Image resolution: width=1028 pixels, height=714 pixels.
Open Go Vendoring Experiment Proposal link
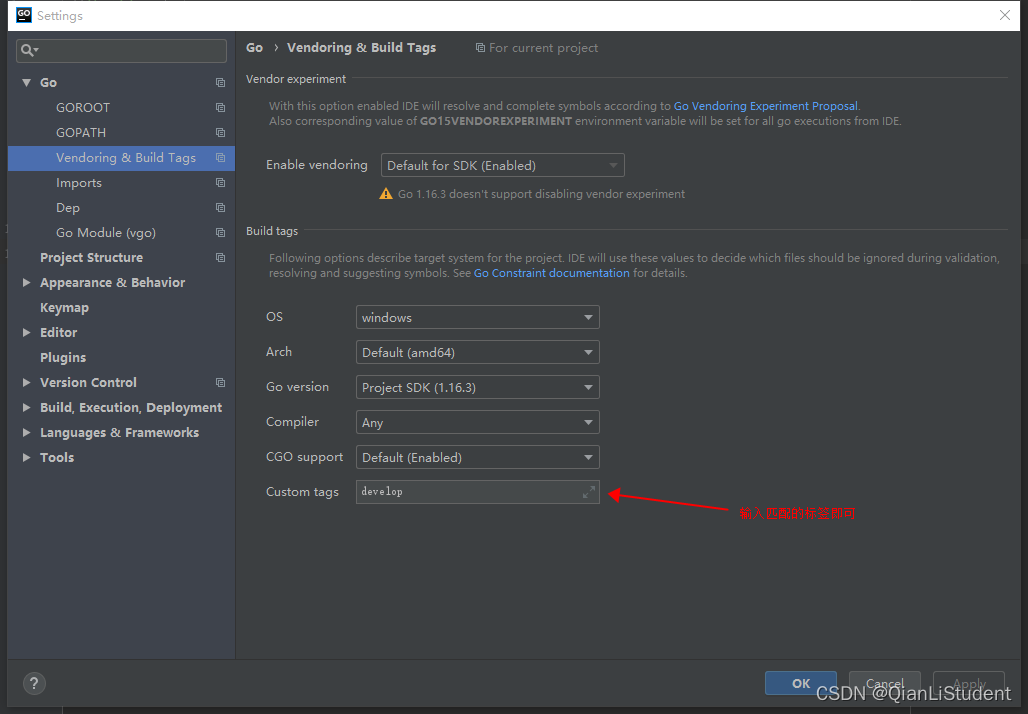point(765,106)
